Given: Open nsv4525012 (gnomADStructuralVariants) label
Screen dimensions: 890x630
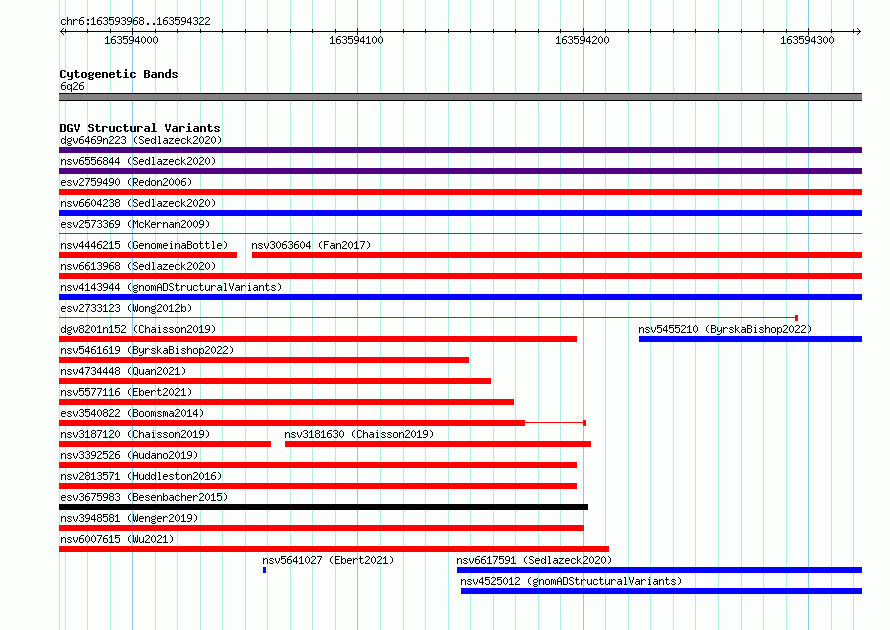Looking at the screenshot, I should (571, 581).
